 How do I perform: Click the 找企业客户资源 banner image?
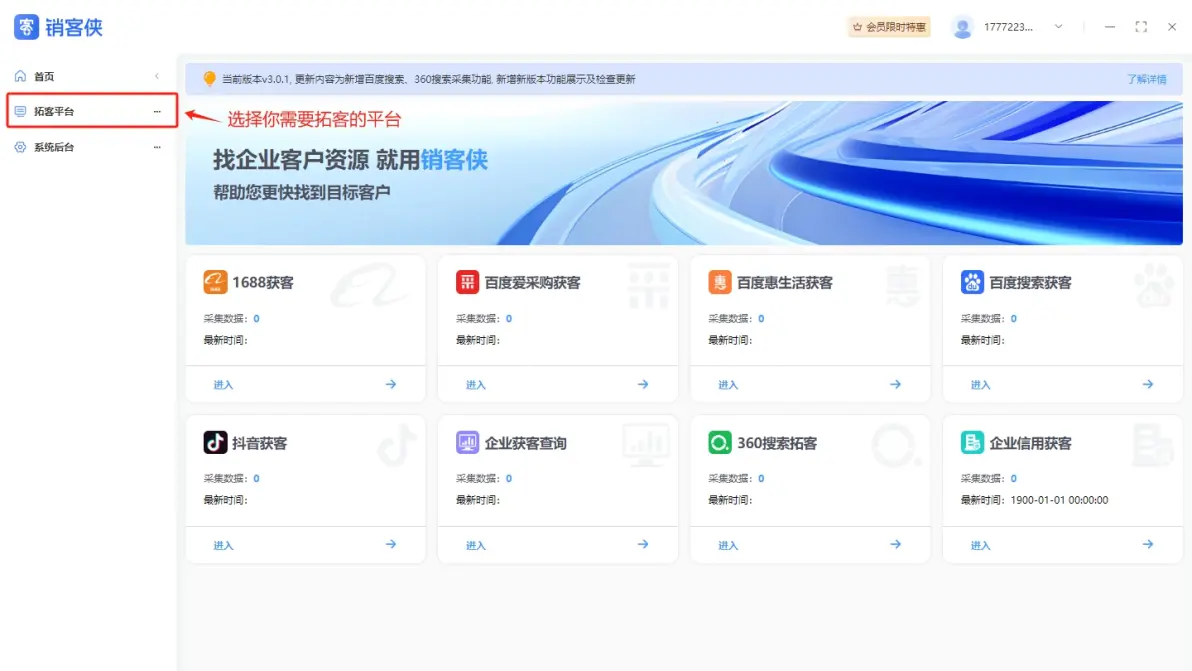click(684, 173)
